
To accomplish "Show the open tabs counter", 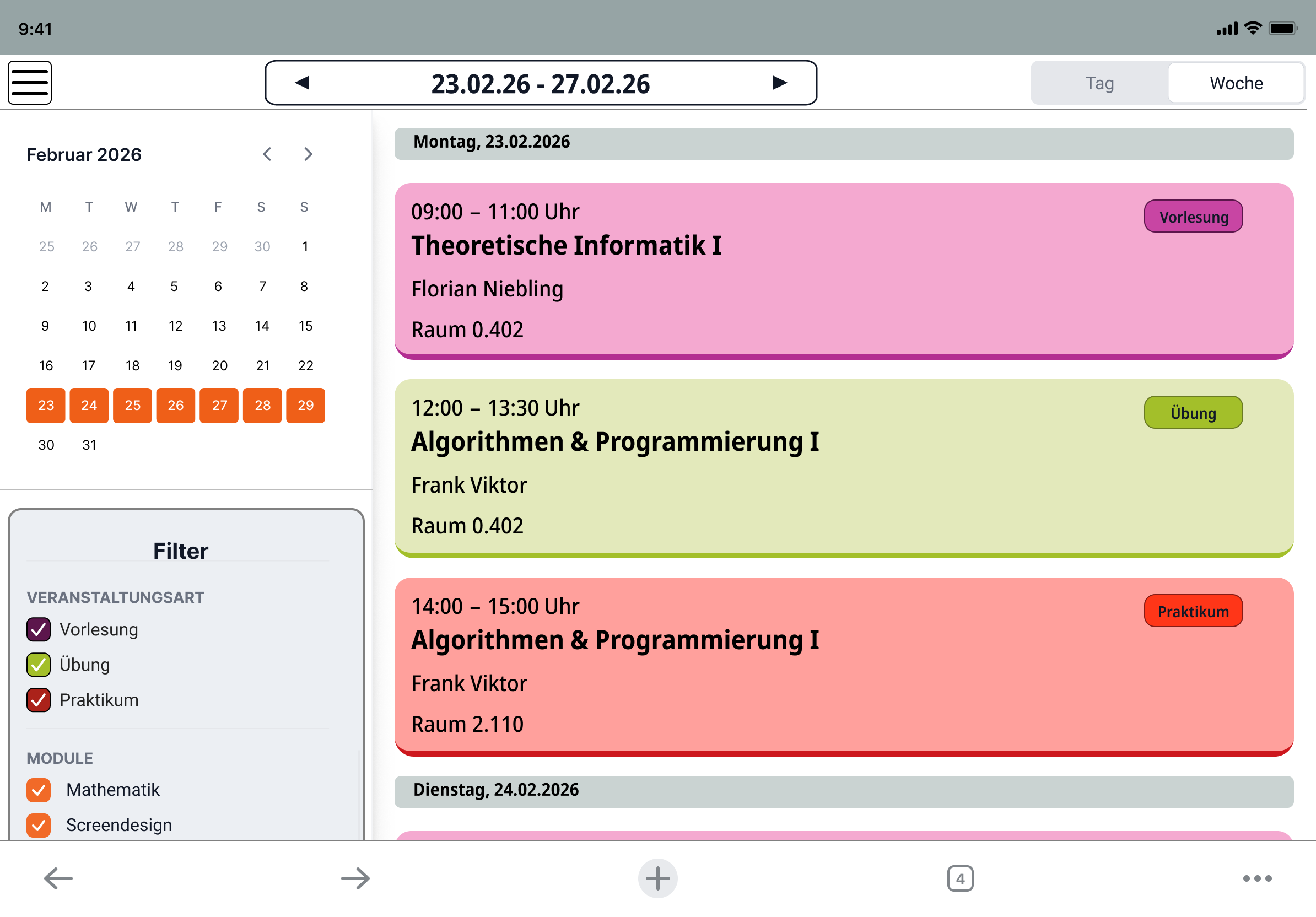I will click(x=960, y=878).
